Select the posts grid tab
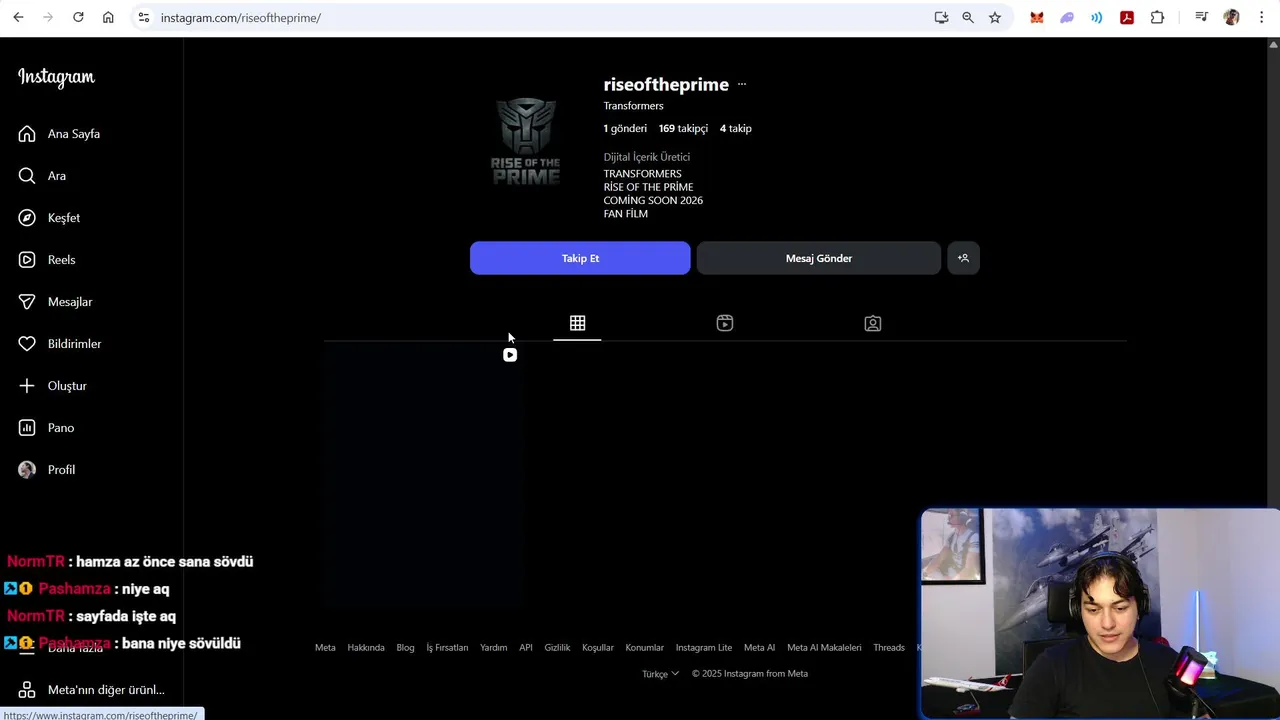1280x720 pixels. point(577,323)
